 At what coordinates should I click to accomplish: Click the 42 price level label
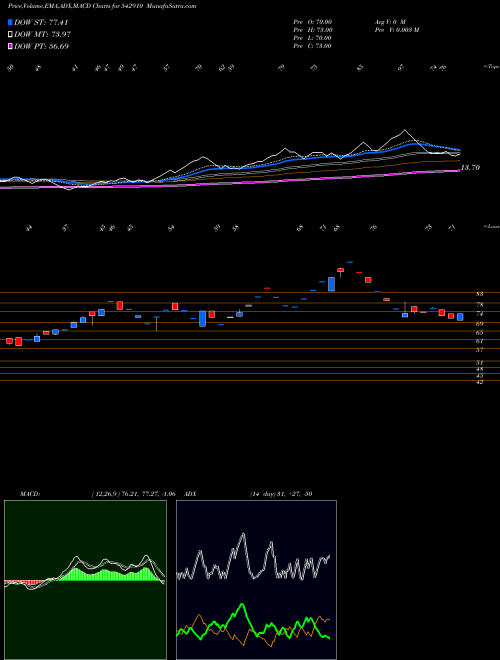click(479, 382)
